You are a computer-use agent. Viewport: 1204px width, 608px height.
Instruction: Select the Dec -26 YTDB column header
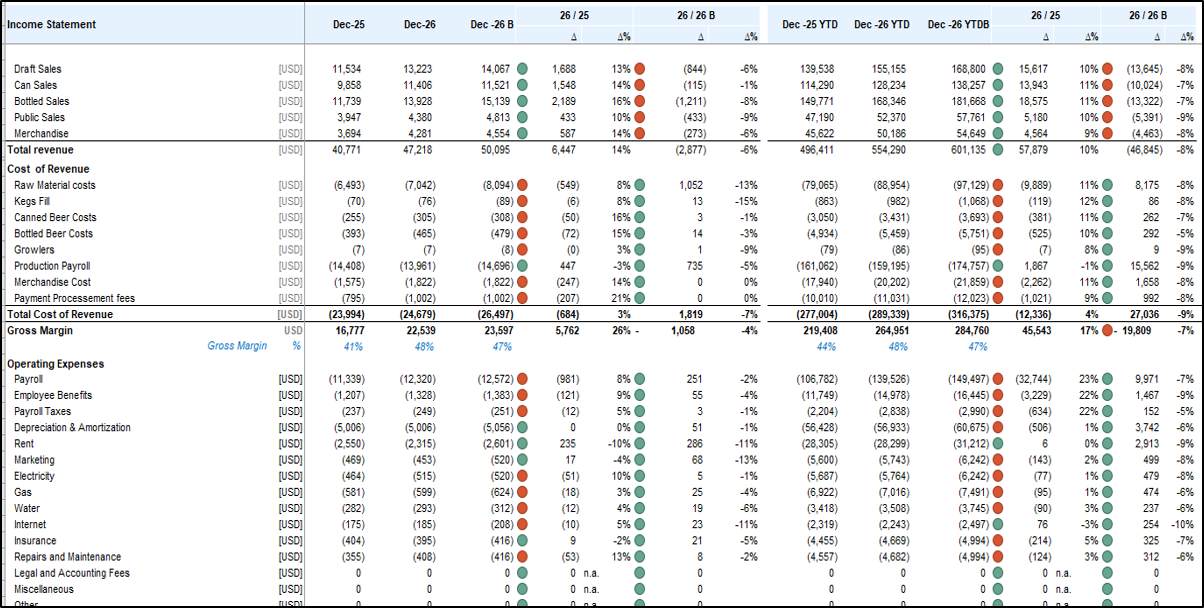[x=957, y=24]
